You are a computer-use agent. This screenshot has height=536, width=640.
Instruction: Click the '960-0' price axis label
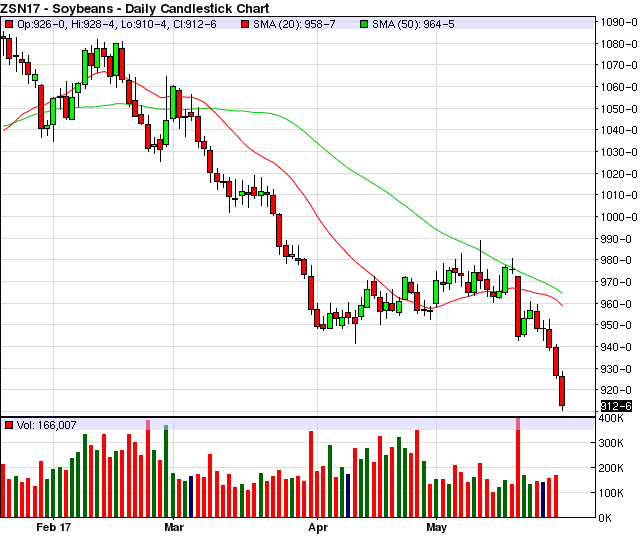pos(616,304)
